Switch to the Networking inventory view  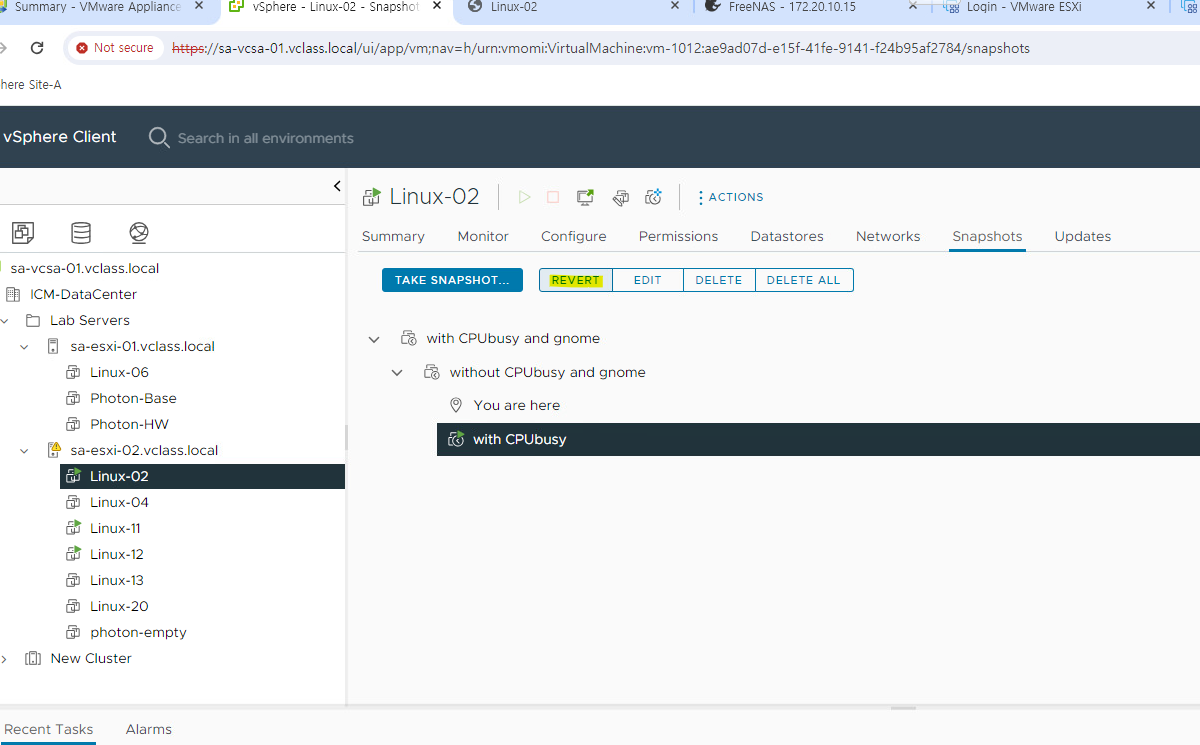(x=139, y=233)
